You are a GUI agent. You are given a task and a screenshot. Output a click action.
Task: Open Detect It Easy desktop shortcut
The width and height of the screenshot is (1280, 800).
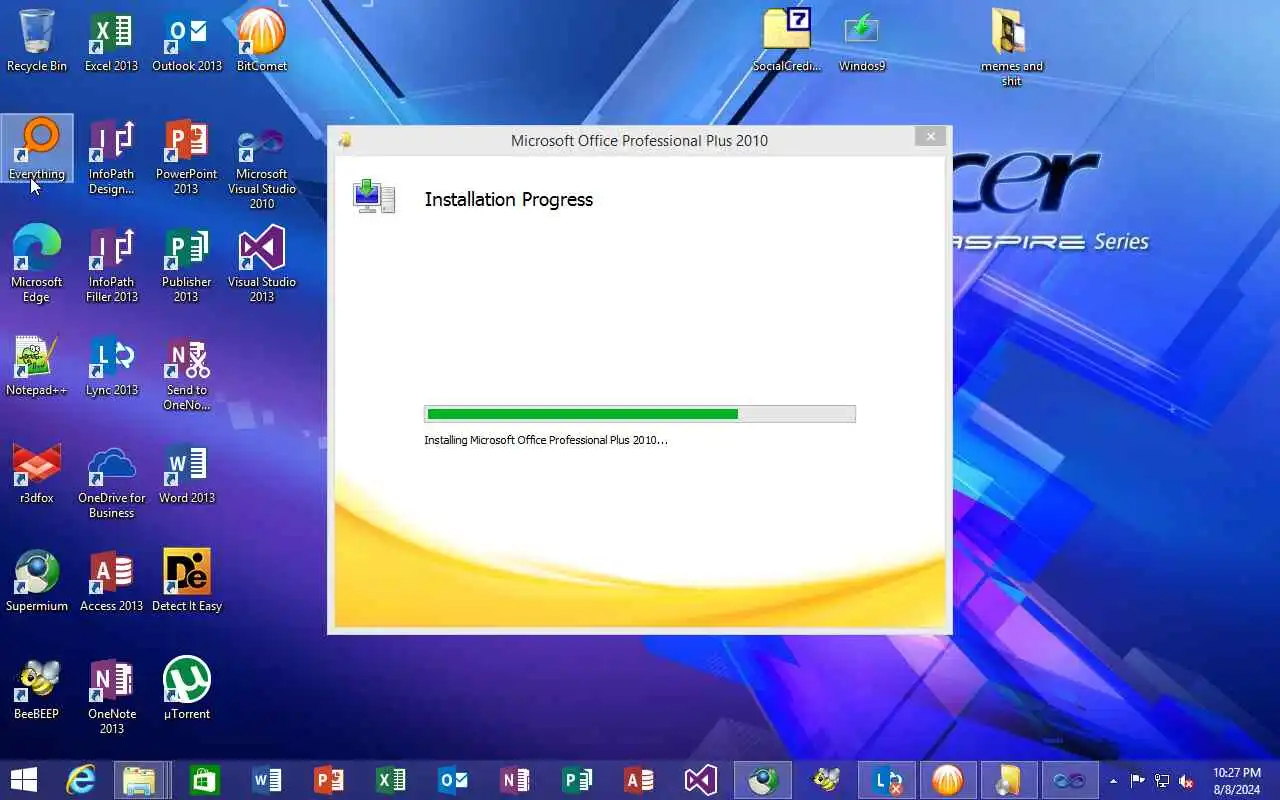187,581
